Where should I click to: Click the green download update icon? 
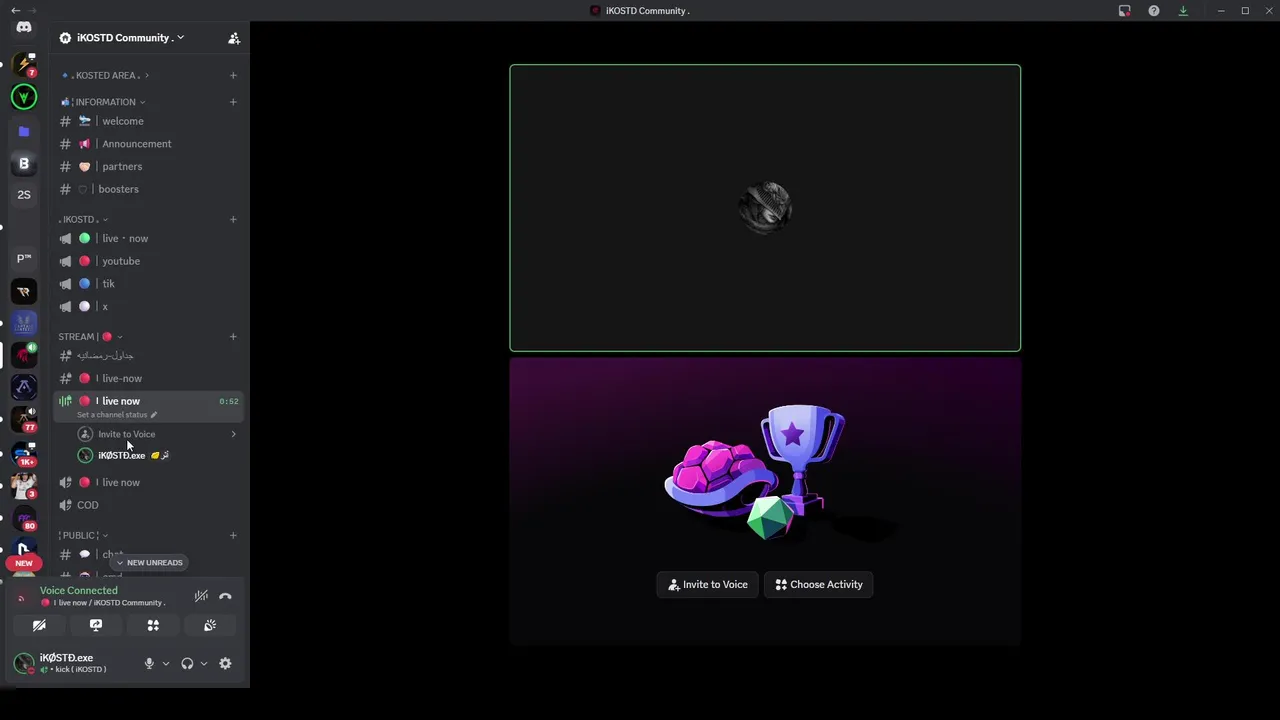[1183, 11]
